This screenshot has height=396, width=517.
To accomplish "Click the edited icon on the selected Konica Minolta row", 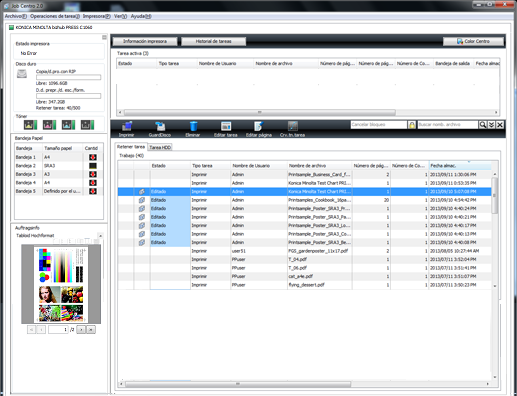I will click(x=142, y=192).
